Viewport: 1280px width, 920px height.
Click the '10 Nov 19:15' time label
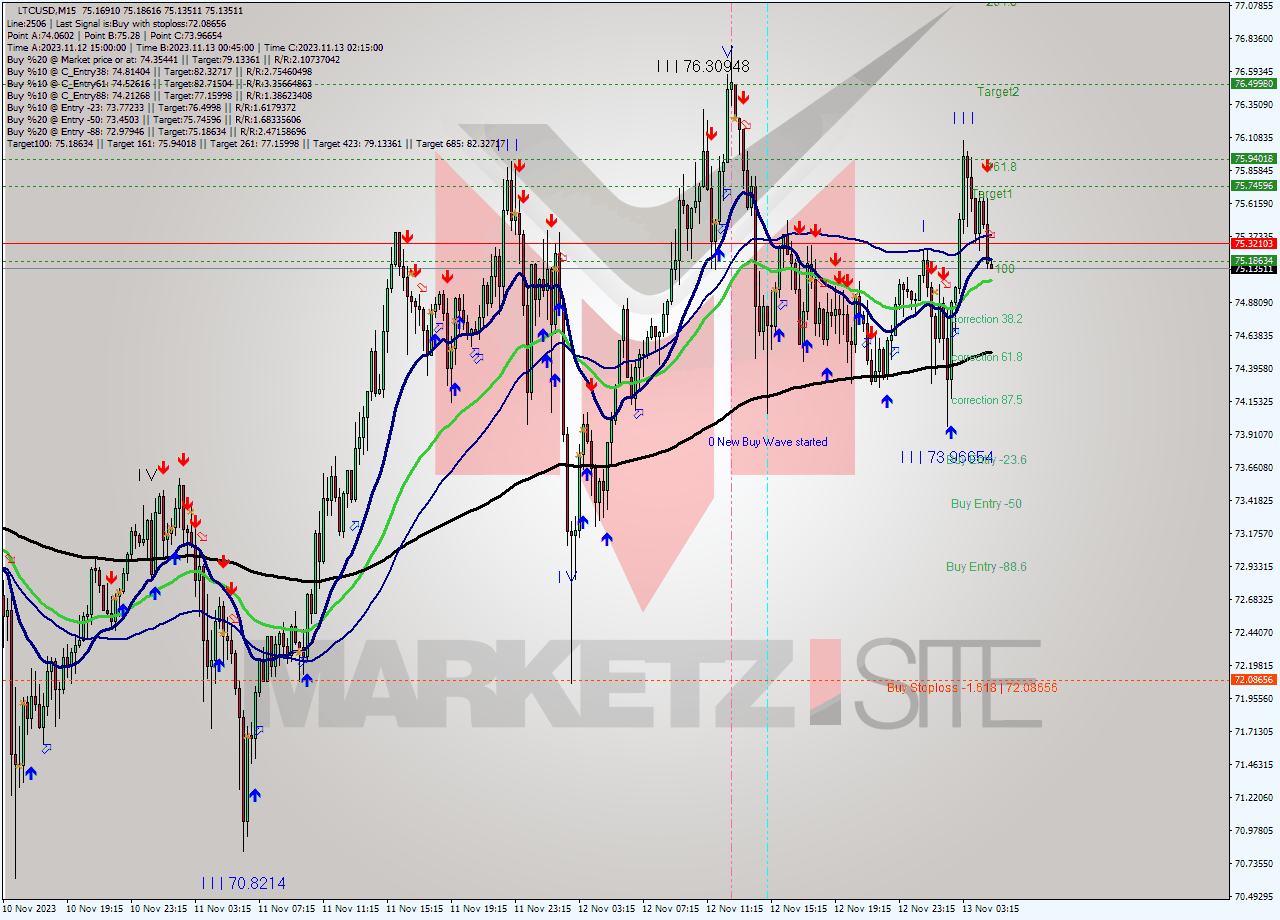pos(94,910)
